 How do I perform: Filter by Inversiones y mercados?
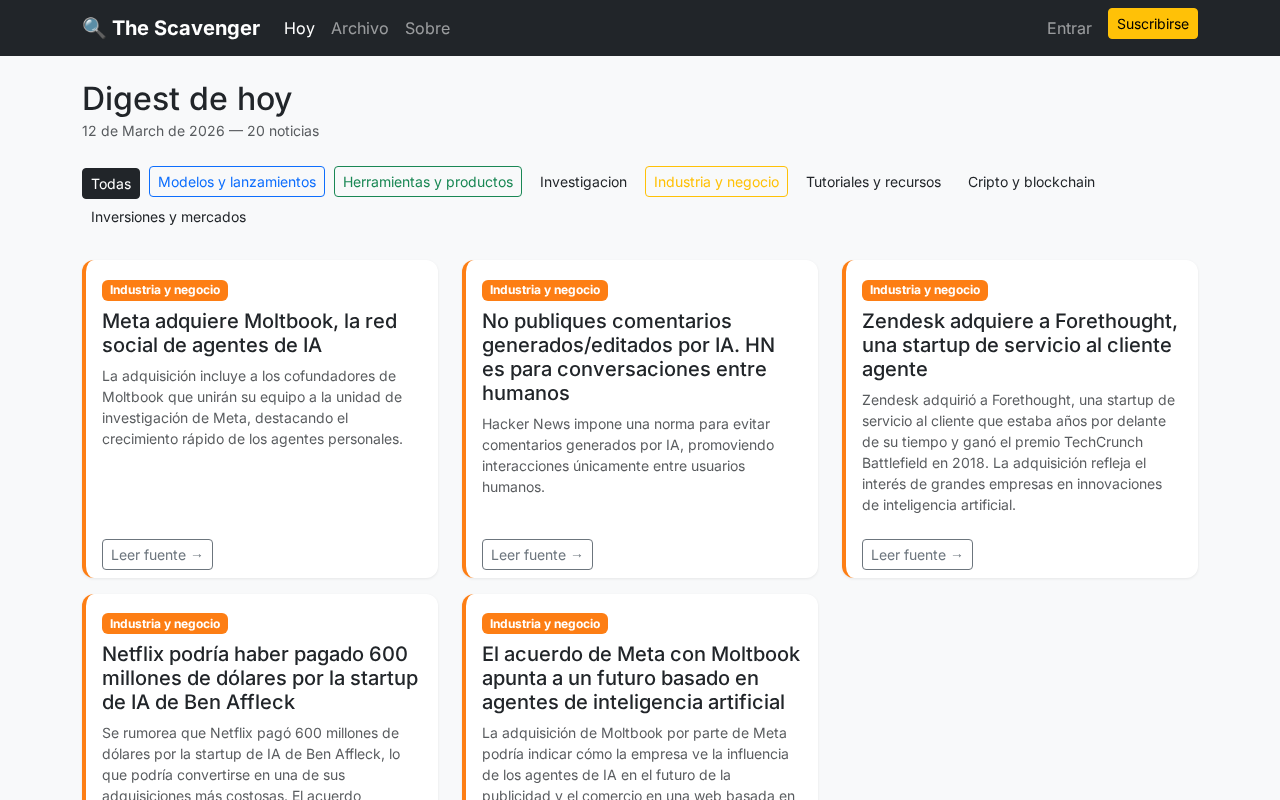[x=168, y=217]
